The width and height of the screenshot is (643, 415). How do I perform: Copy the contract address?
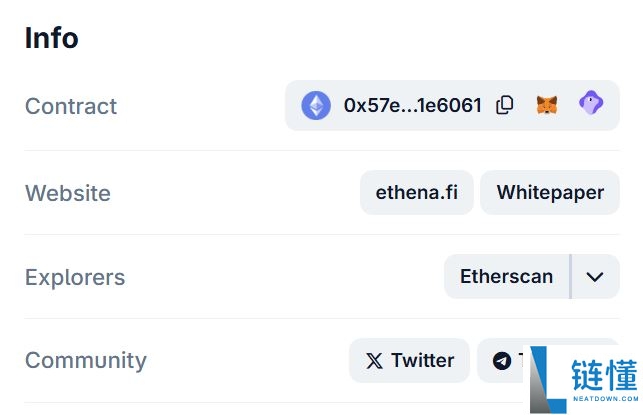pos(505,105)
